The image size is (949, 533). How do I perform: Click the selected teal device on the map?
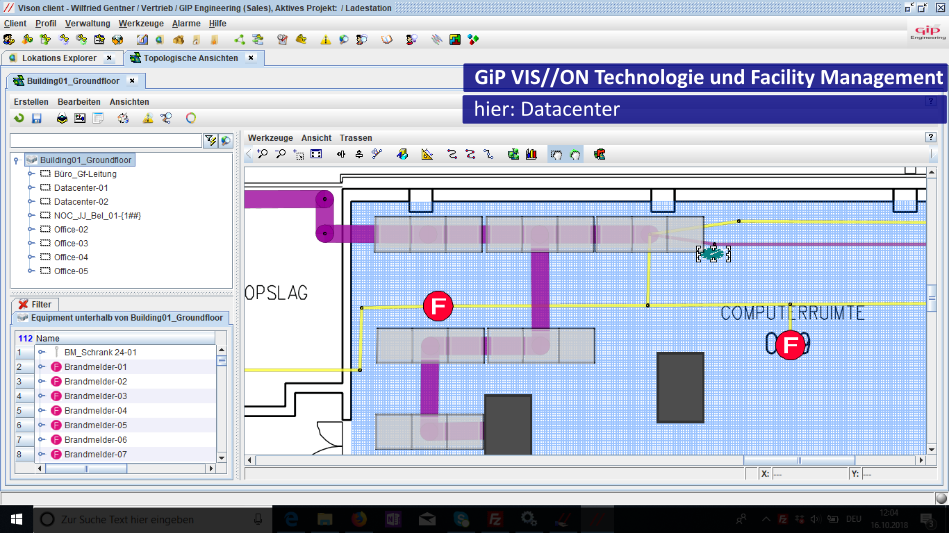tap(714, 253)
